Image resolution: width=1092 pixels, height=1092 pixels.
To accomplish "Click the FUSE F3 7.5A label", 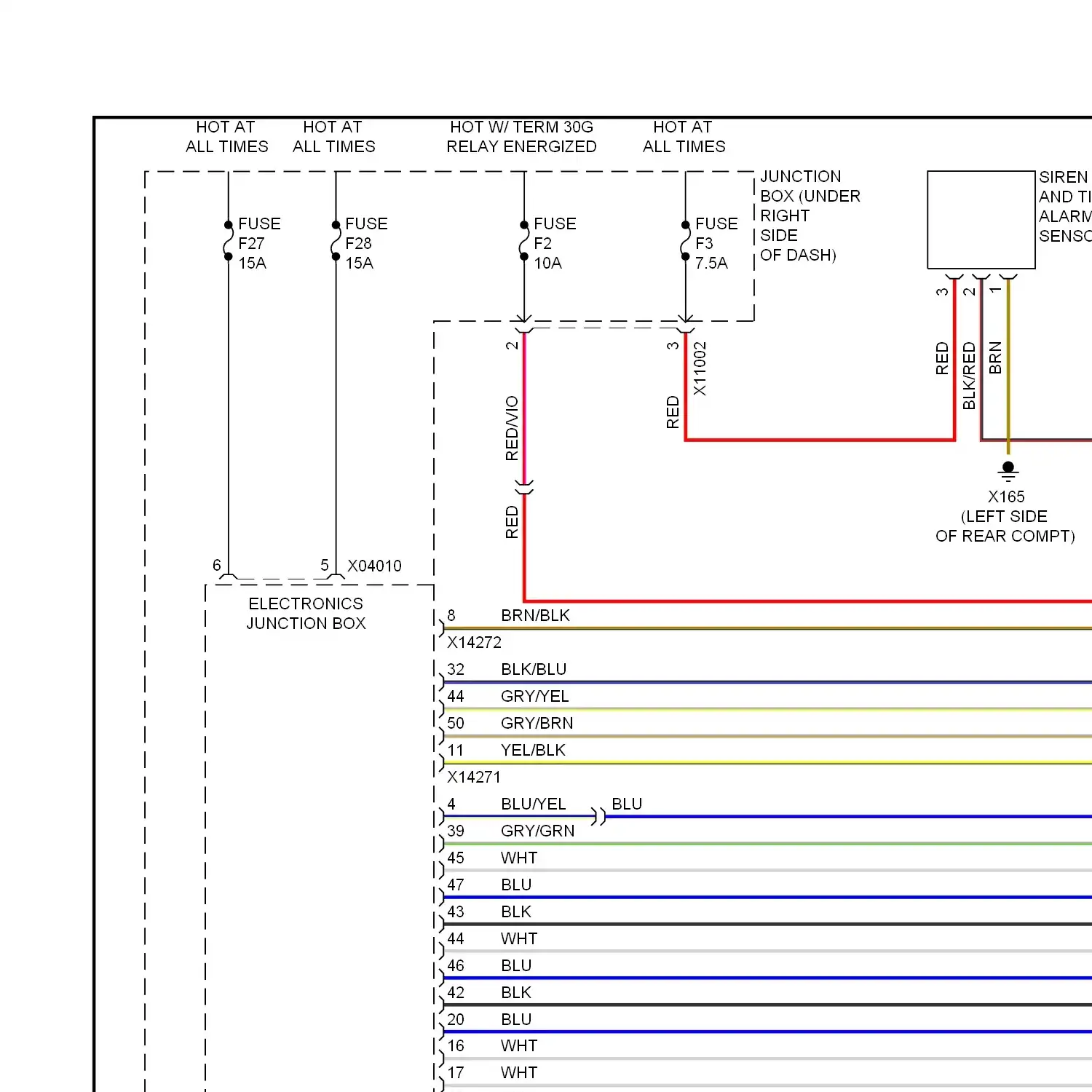I will pyautogui.click(x=716, y=243).
